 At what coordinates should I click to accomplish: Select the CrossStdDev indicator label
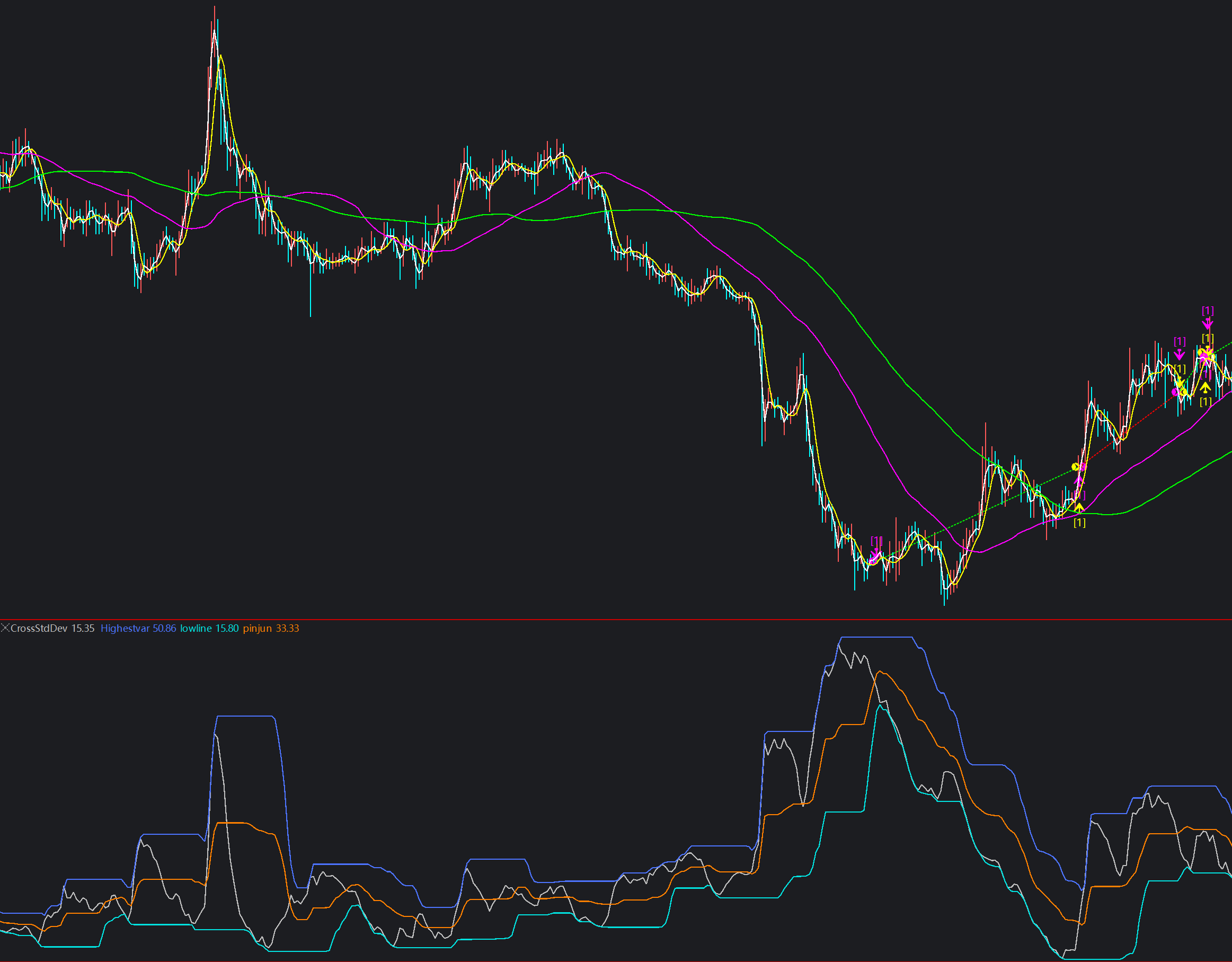pos(39,628)
